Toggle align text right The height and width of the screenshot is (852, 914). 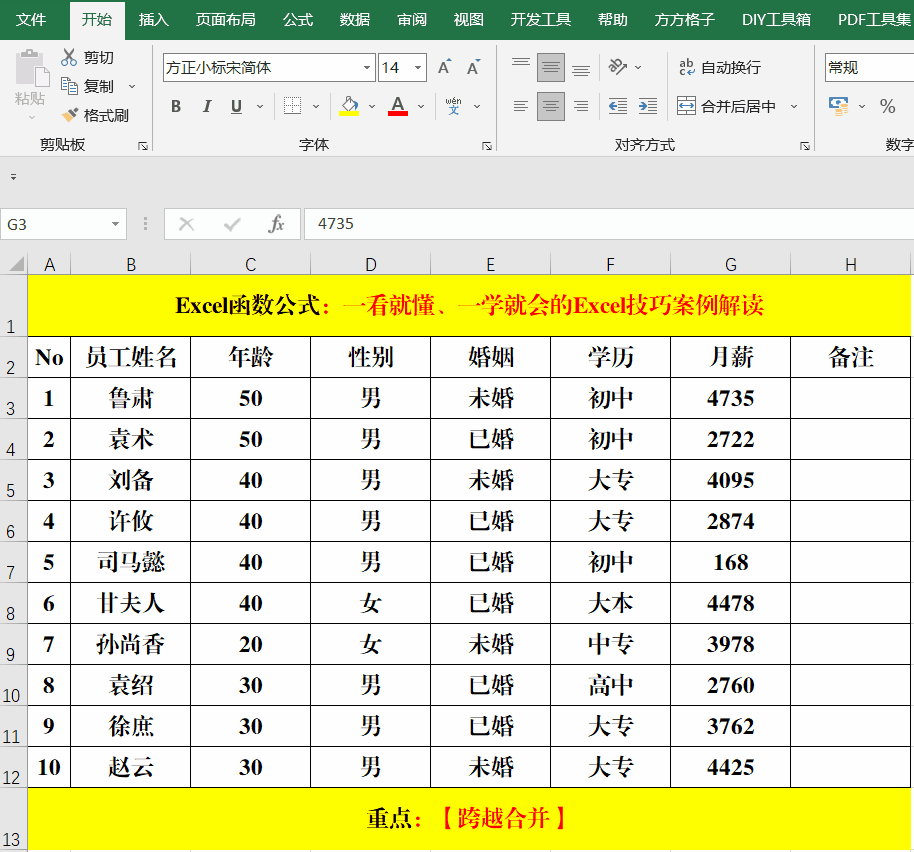581,106
